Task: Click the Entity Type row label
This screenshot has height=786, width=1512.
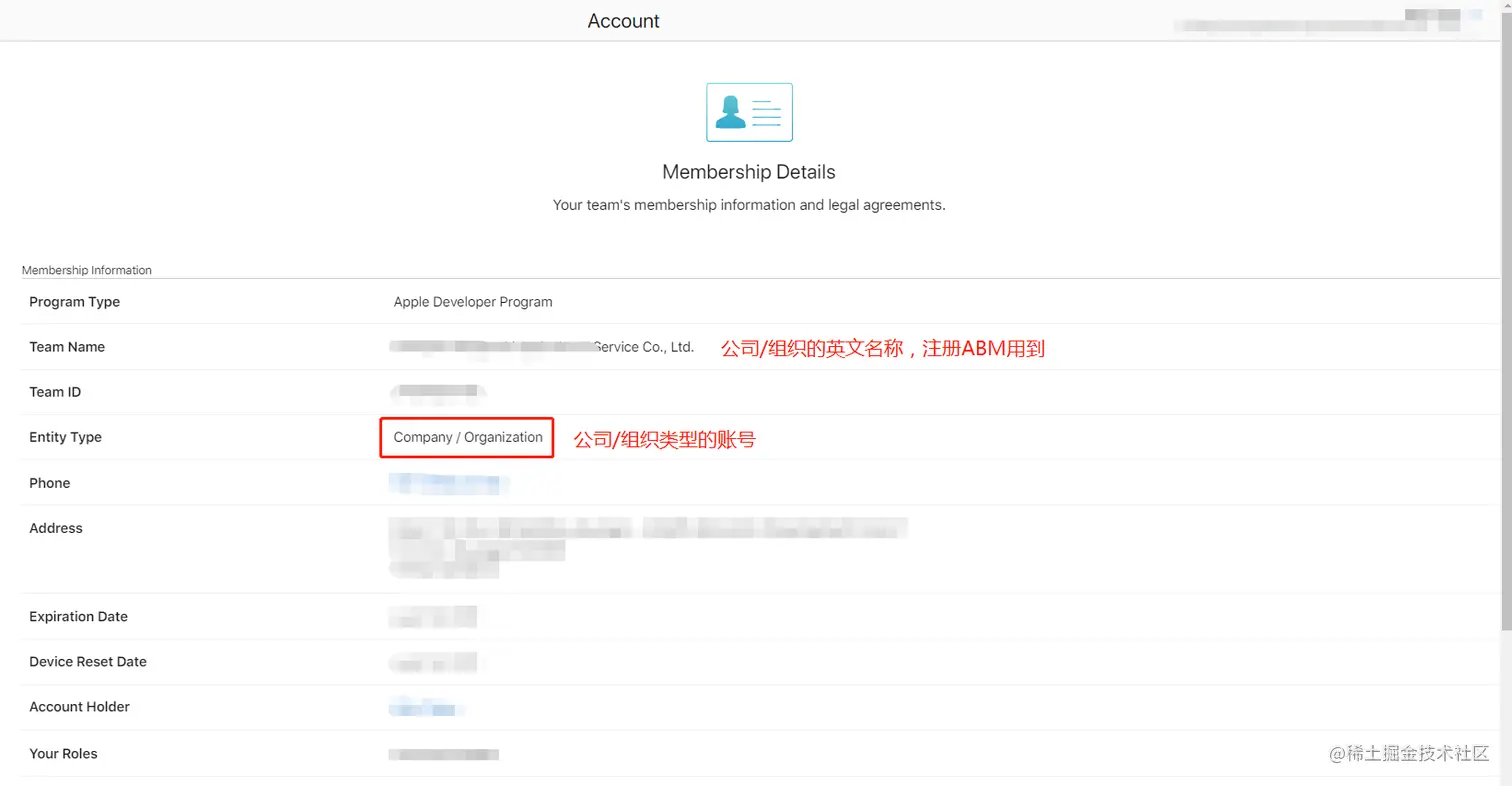Action: coord(65,437)
